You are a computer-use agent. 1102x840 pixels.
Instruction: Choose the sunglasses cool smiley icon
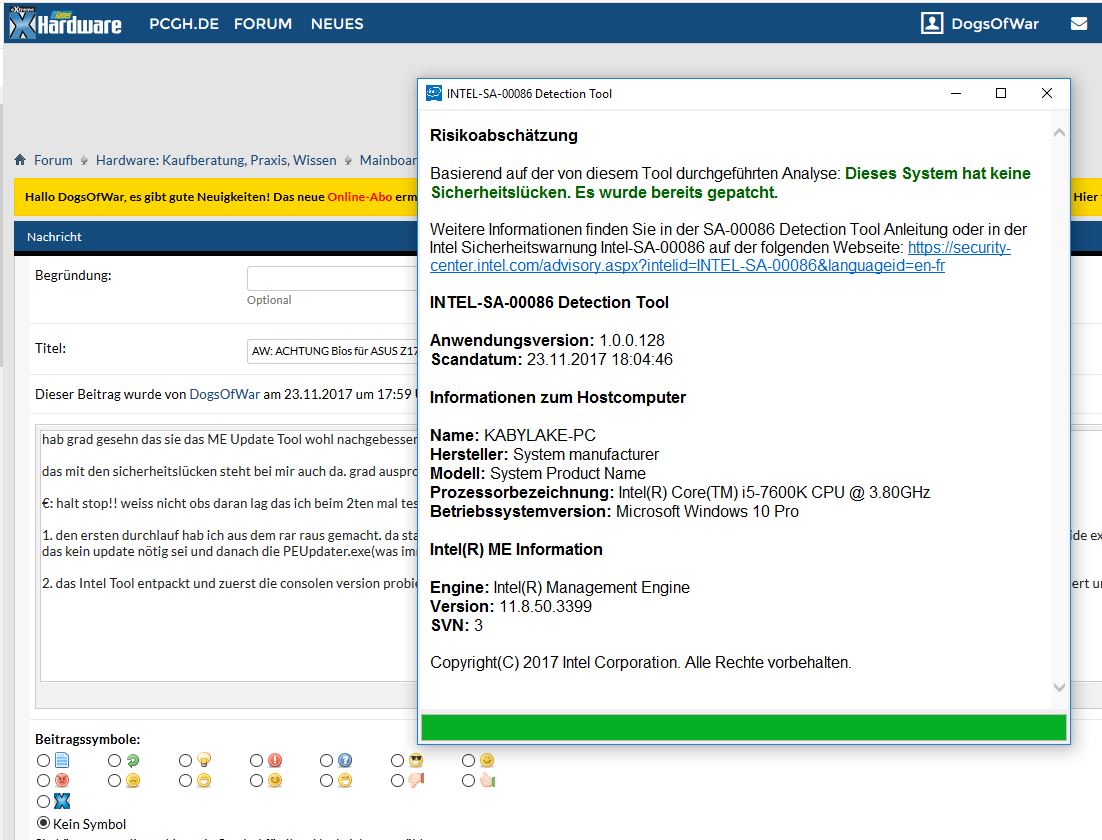click(x=417, y=761)
